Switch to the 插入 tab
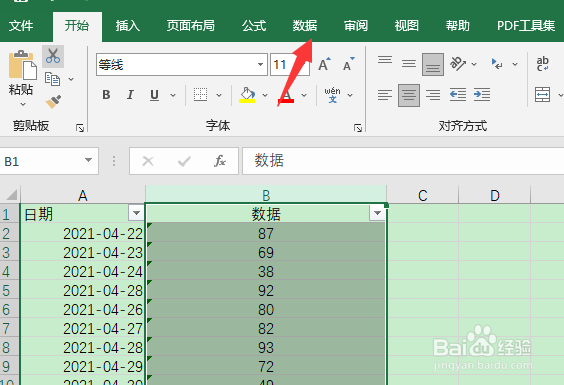This screenshot has height=385, width=564. [127, 26]
